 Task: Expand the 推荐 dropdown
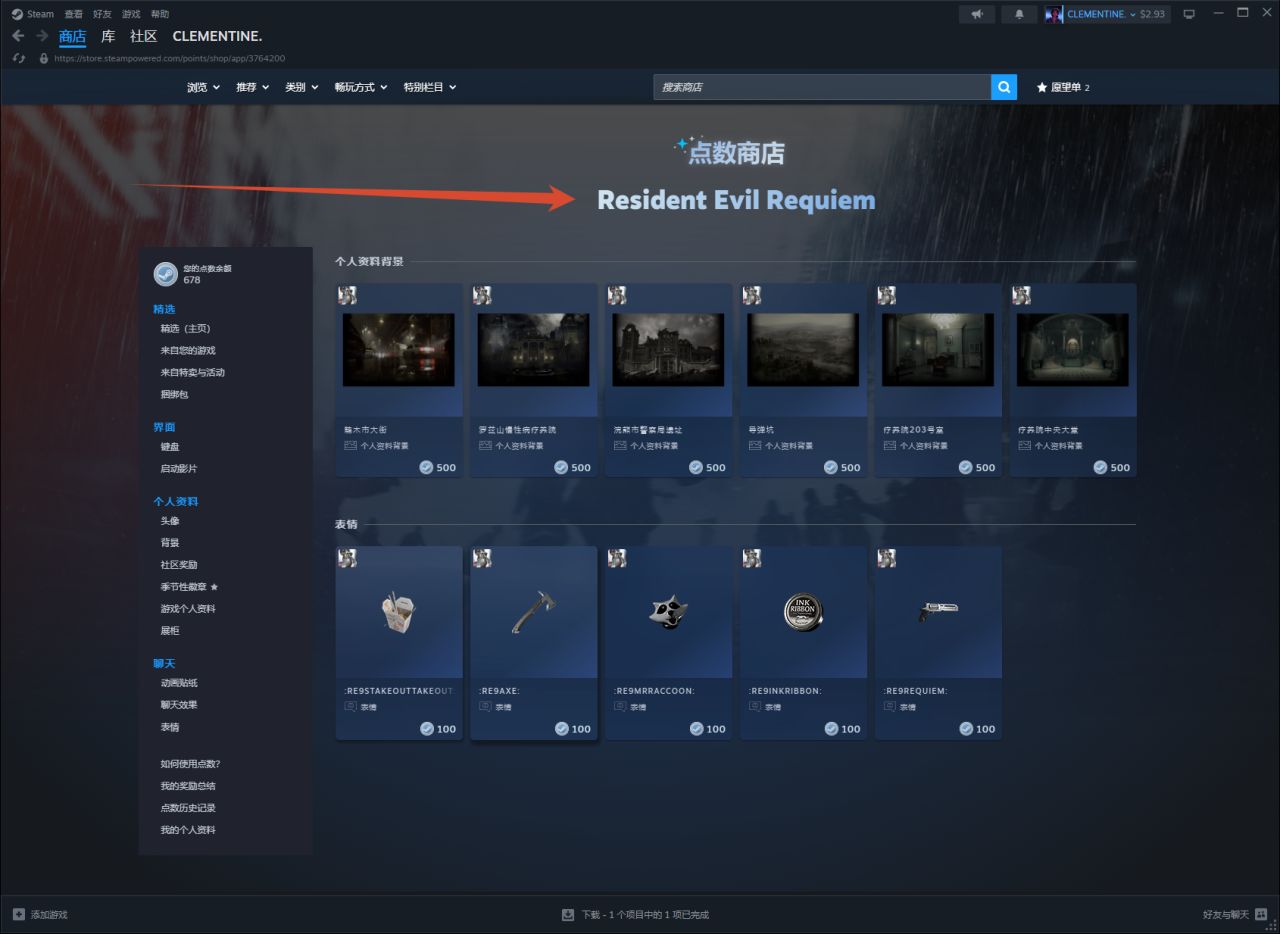click(x=252, y=87)
